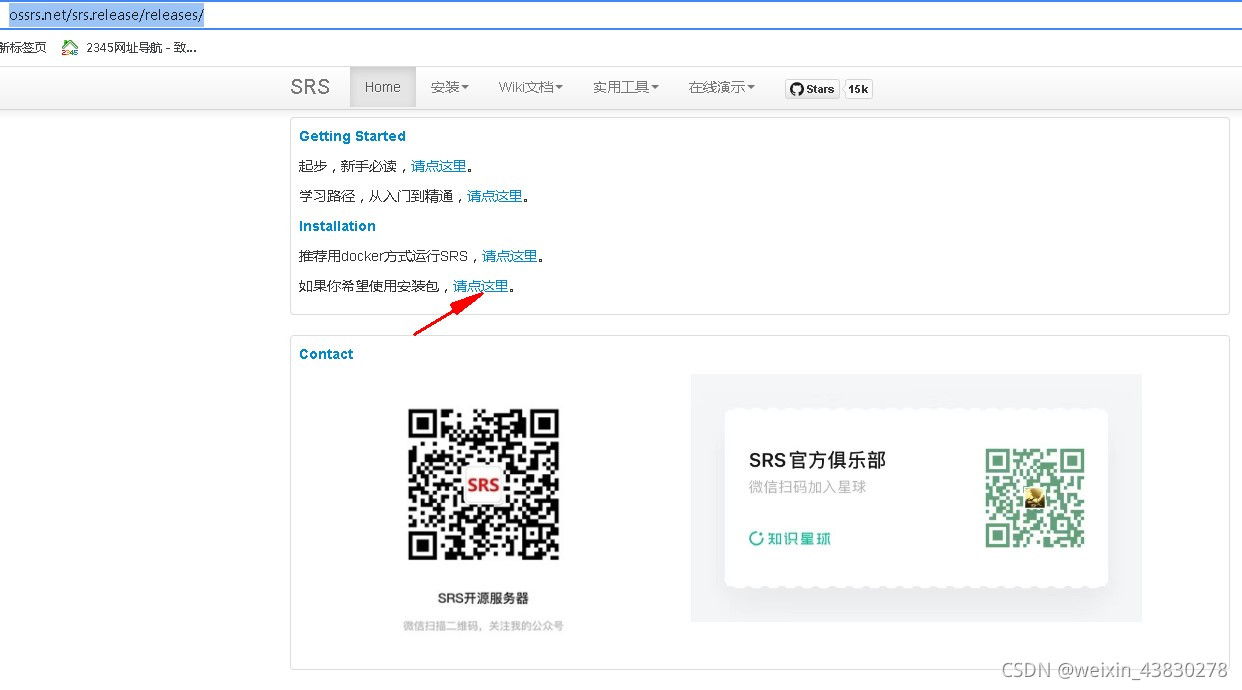Image resolution: width=1242 pixels, height=690 pixels.
Task: Open the 新标签页 bookmark
Action: [22, 47]
